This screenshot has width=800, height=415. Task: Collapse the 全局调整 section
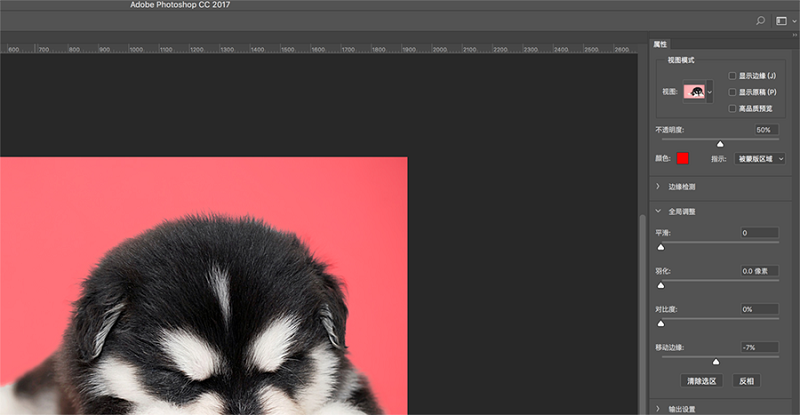pyautogui.click(x=658, y=211)
